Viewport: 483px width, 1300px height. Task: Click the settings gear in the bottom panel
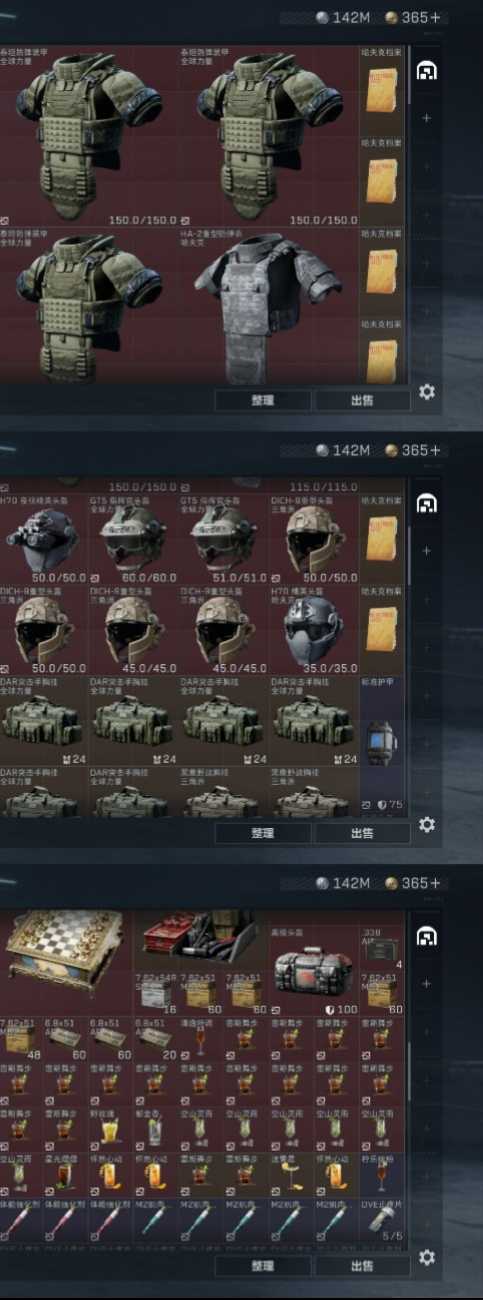[x=427, y=1257]
